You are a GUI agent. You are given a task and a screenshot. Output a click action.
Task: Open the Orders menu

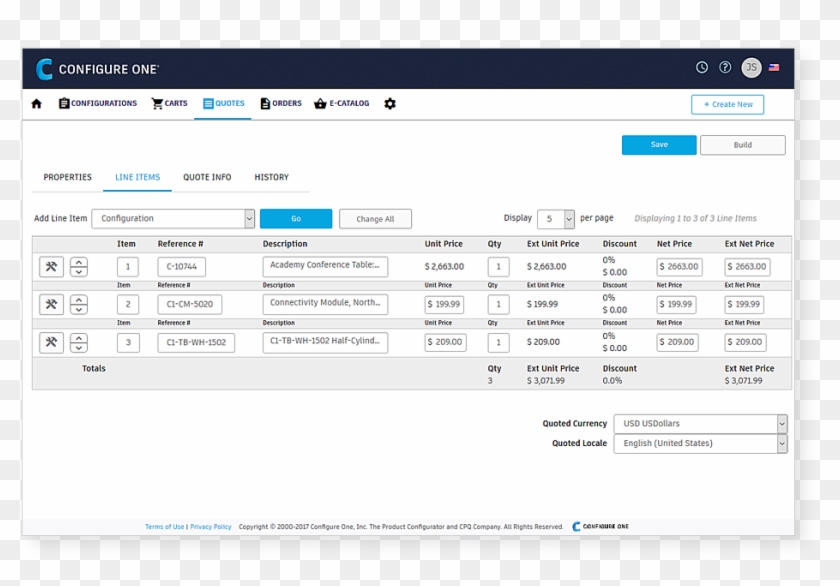pos(281,104)
